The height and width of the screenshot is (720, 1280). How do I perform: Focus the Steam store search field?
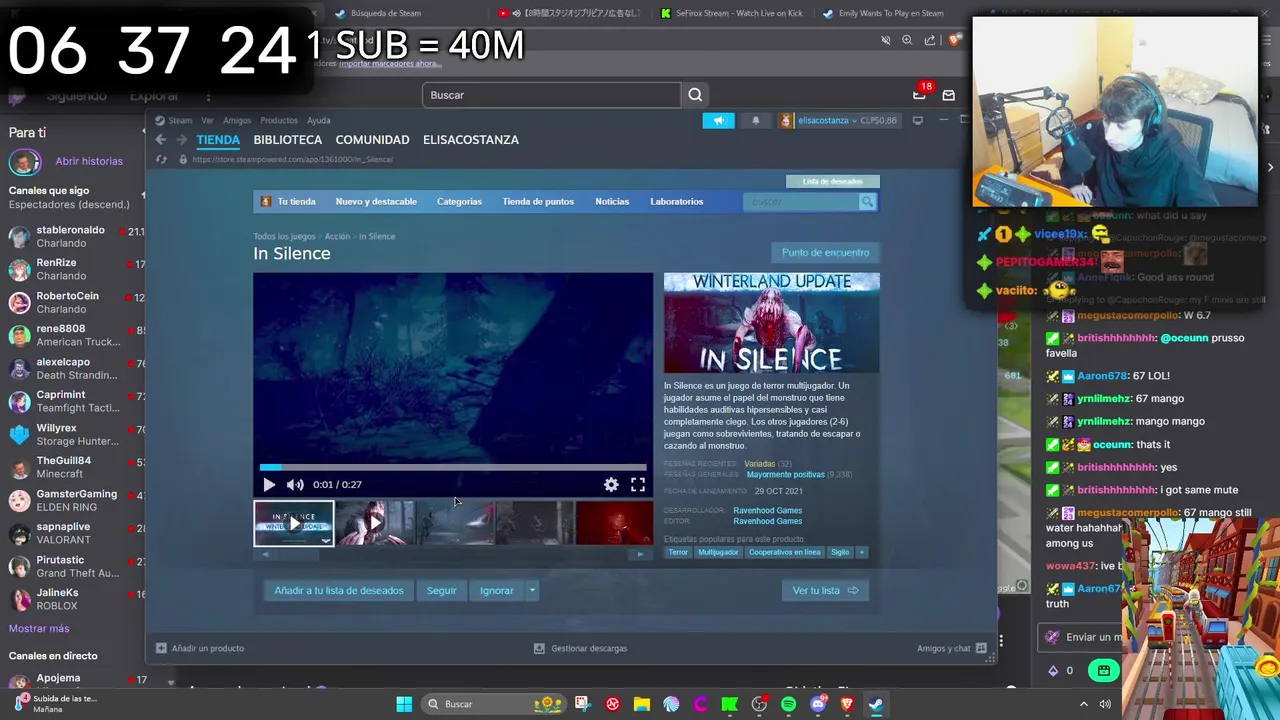click(x=801, y=202)
